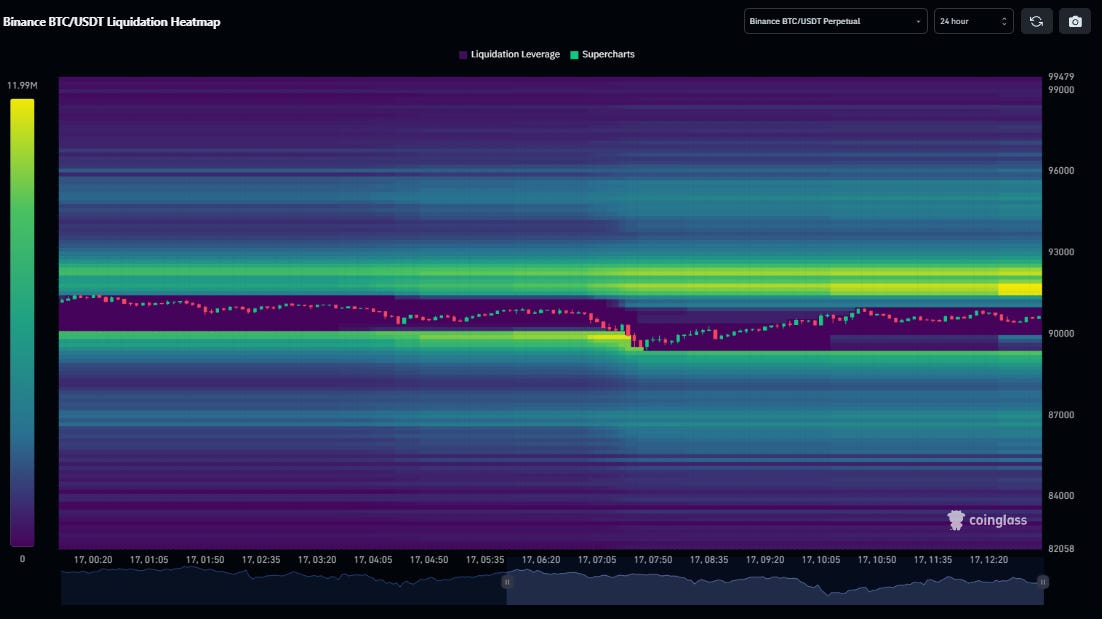Image resolution: width=1102 pixels, height=619 pixels.
Task: Click the 0 scale minimum label
Action: click(22, 559)
